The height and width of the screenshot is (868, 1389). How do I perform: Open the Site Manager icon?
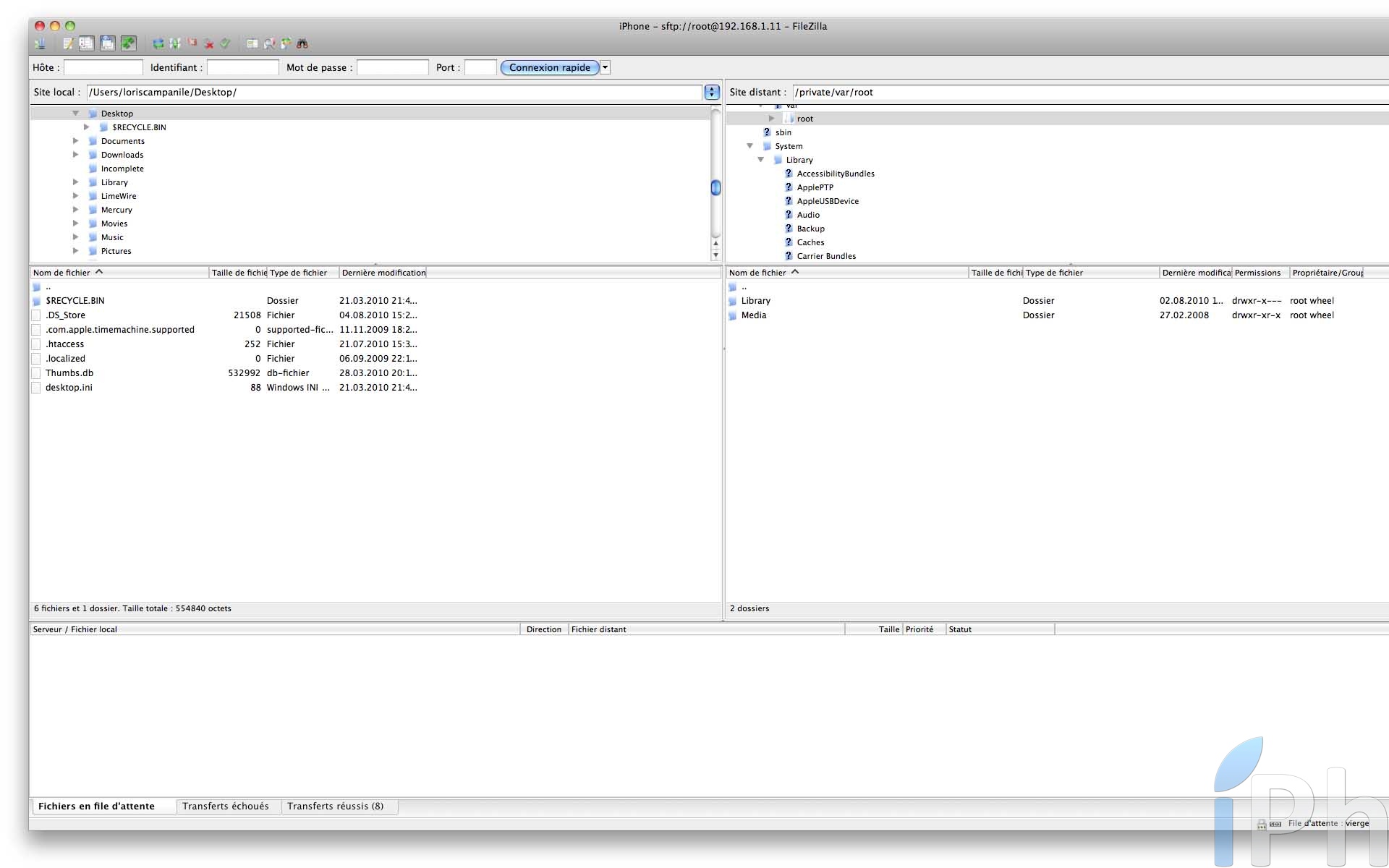pos(40,44)
